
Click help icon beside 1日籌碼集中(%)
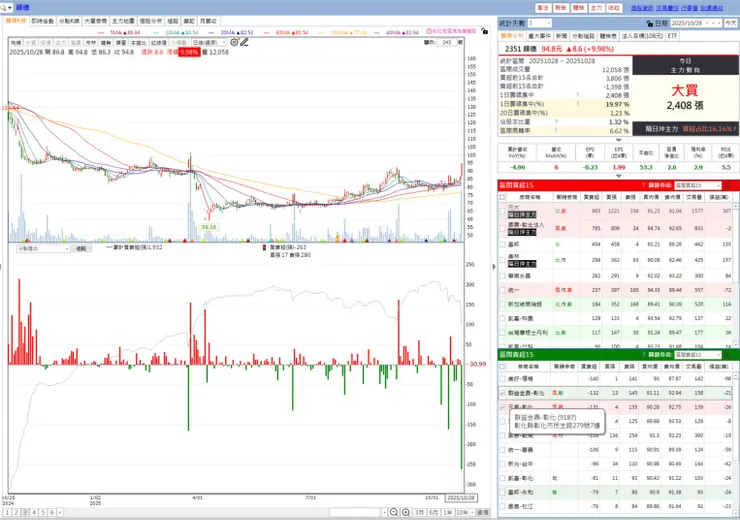[x=577, y=104]
